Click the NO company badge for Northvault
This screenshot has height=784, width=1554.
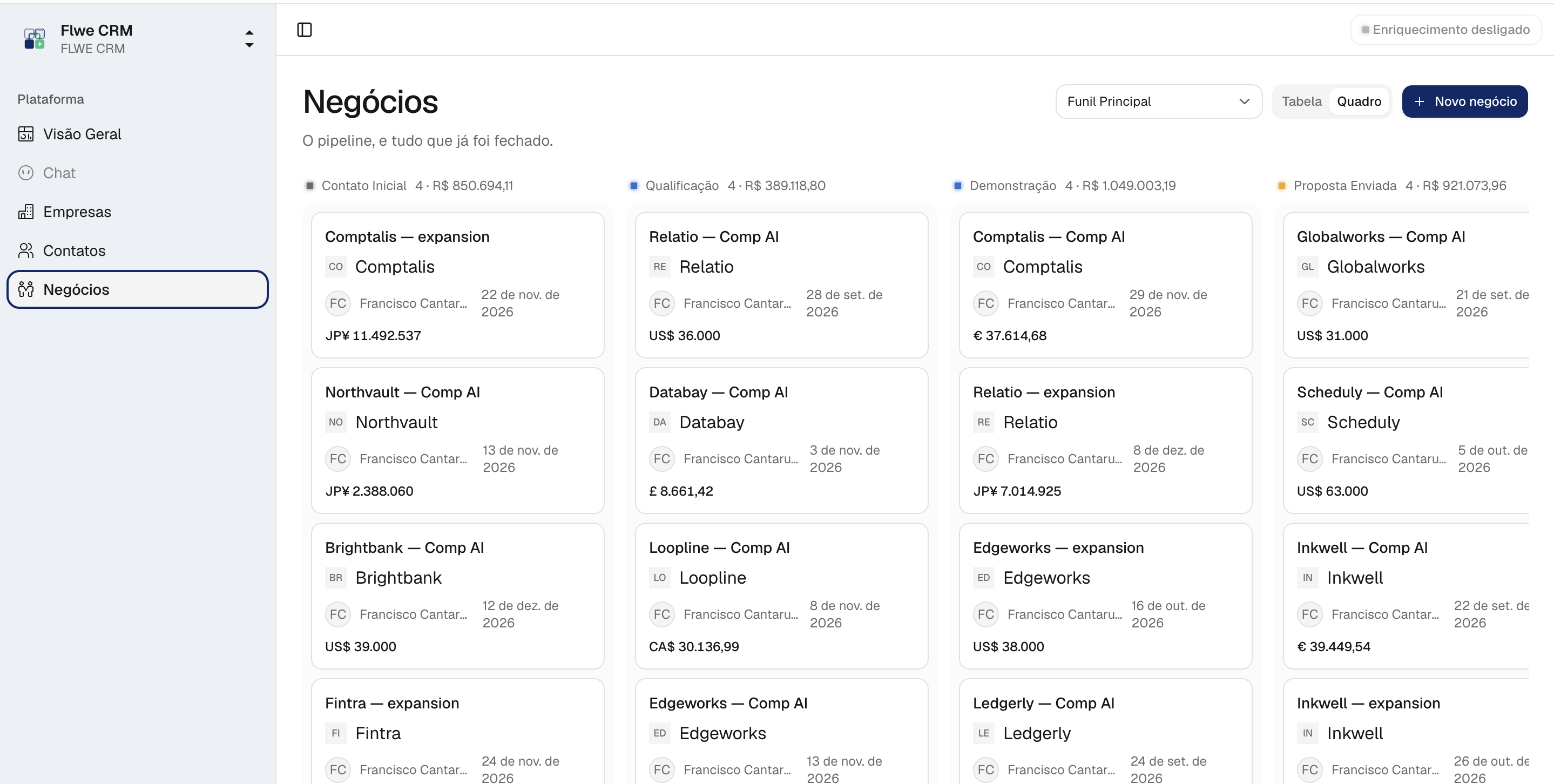point(336,422)
